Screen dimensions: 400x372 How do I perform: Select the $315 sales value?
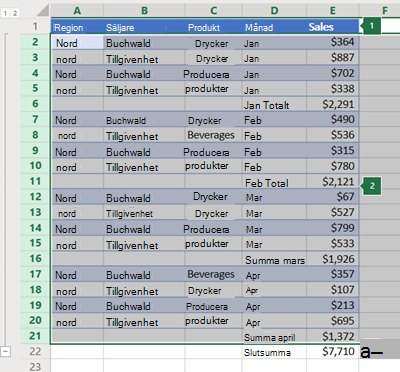tap(332, 150)
